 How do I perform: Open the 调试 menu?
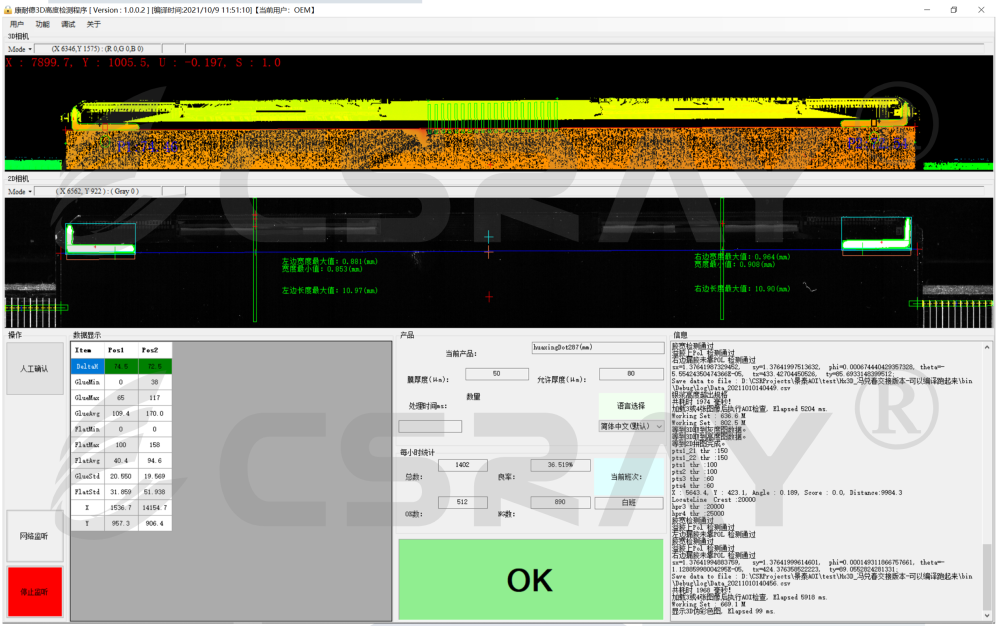[x=68, y=23]
